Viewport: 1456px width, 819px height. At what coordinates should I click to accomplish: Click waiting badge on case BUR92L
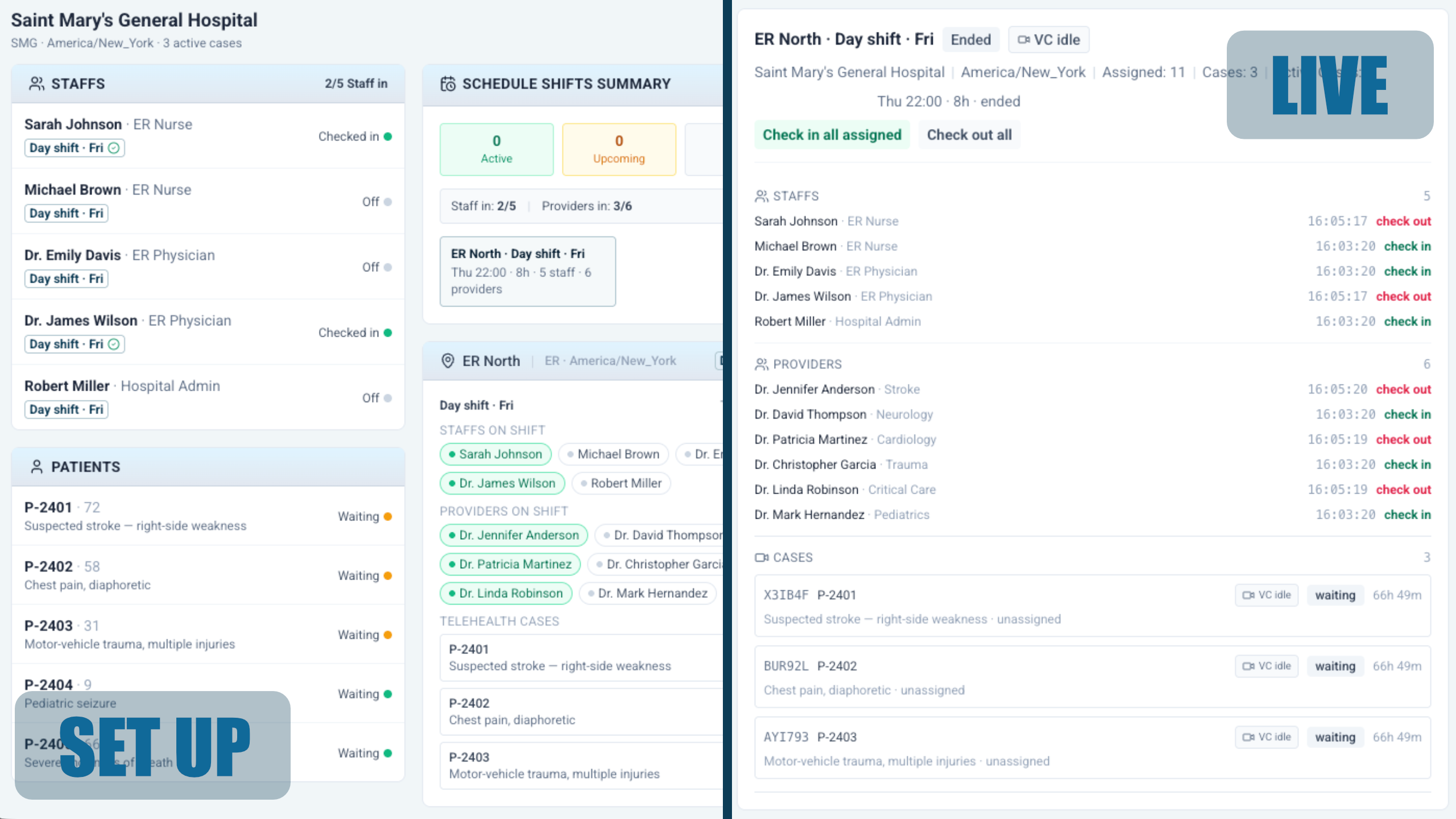tap(1335, 666)
